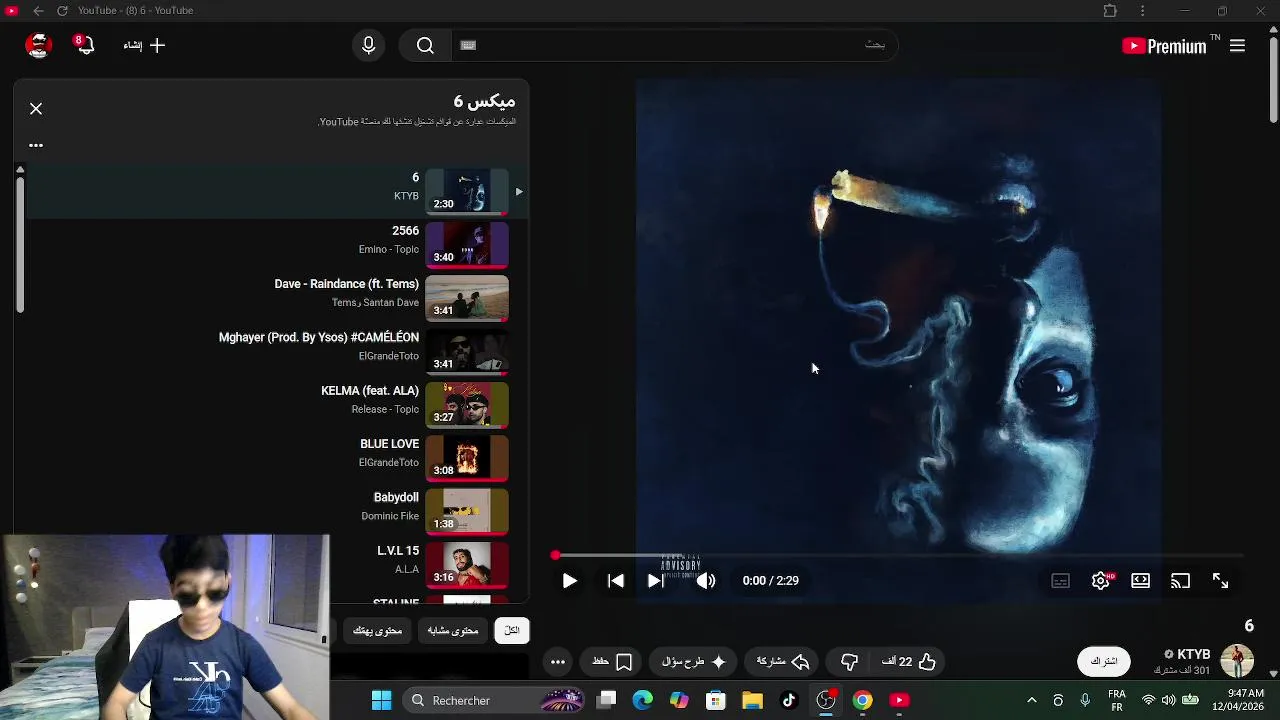Screen dimensions: 1280x720
Task: Click the page vertical scrollbar
Action: tap(1273, 80)
